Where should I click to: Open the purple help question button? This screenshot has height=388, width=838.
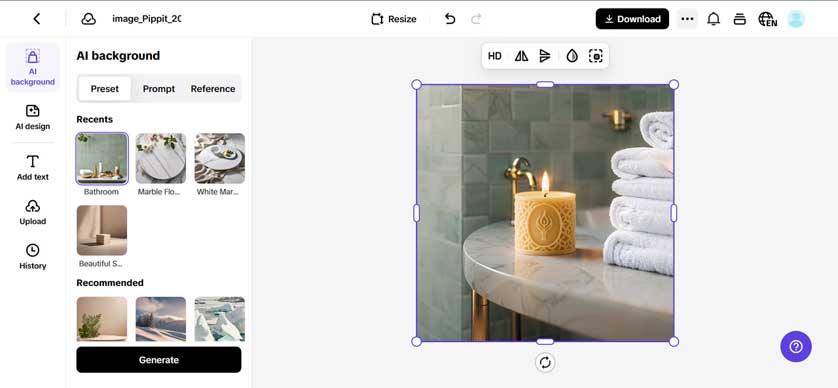point(796,347)
